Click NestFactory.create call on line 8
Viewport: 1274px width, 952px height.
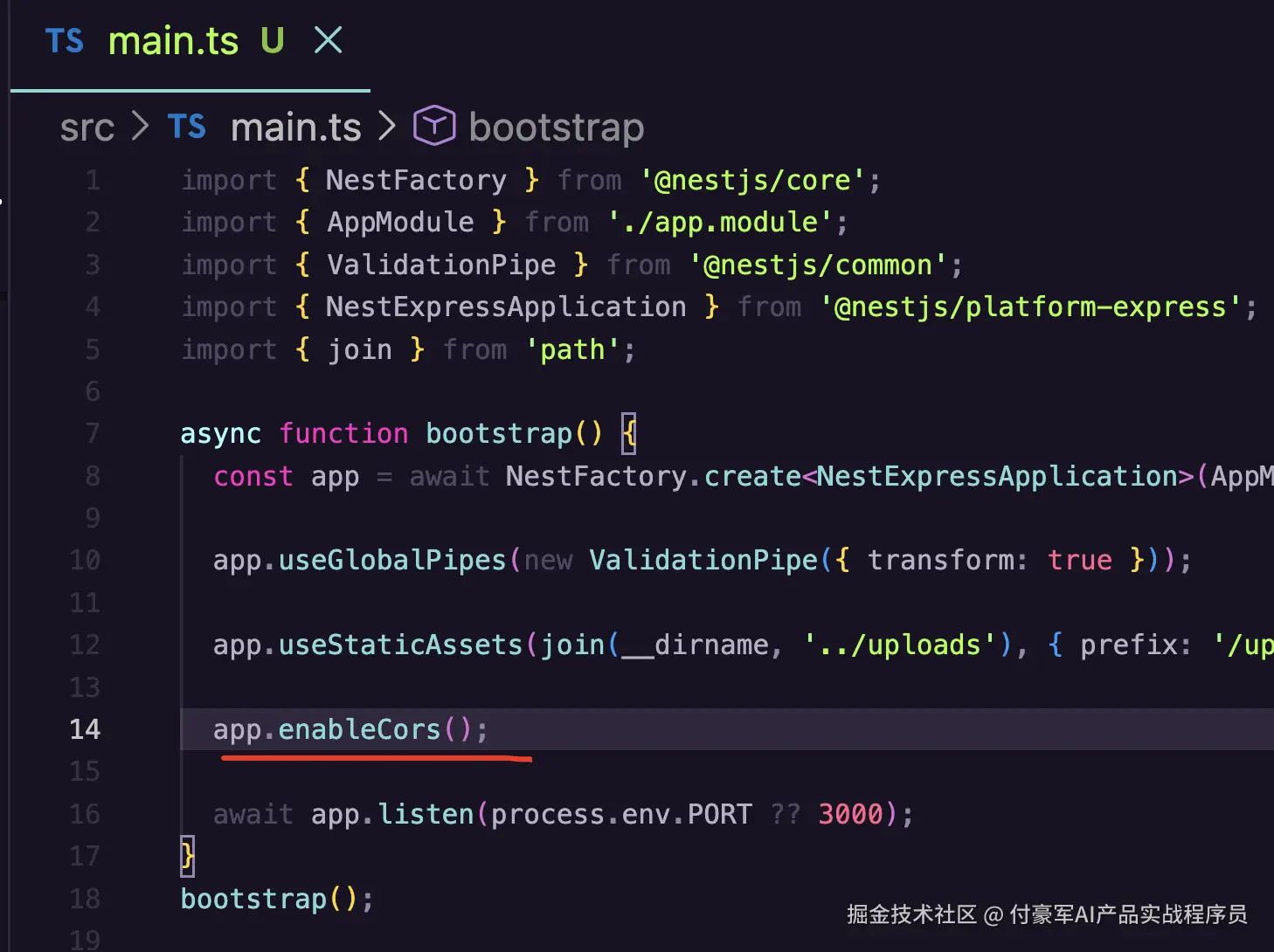pyautogui.click(x=654, y=476)
